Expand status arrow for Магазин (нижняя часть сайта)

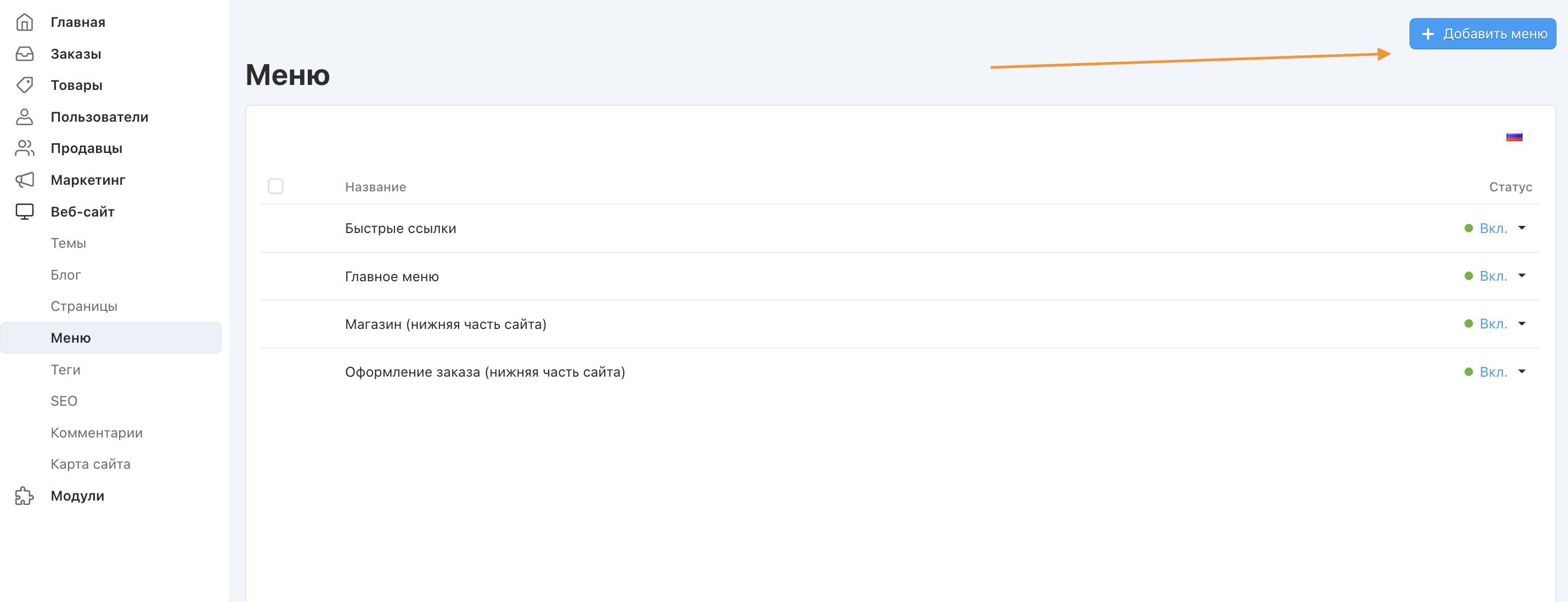coord(1521,323)
